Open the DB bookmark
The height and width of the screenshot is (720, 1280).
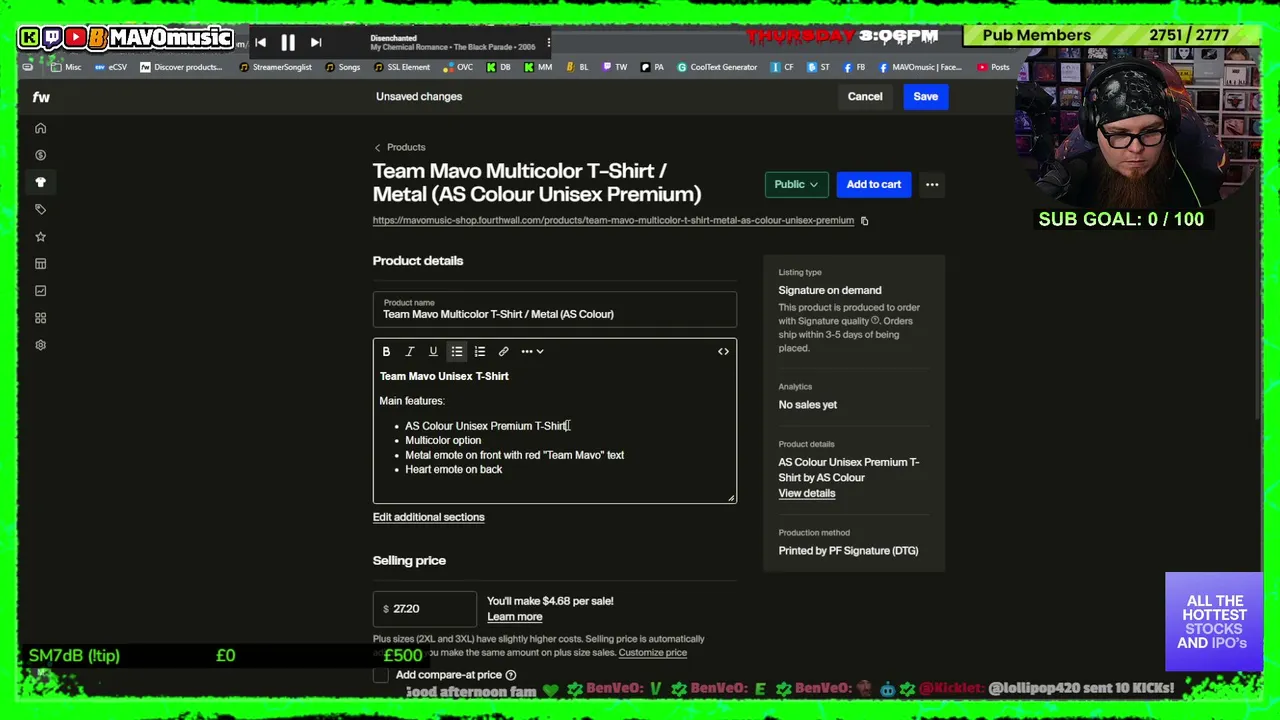(x=498, y=67)
